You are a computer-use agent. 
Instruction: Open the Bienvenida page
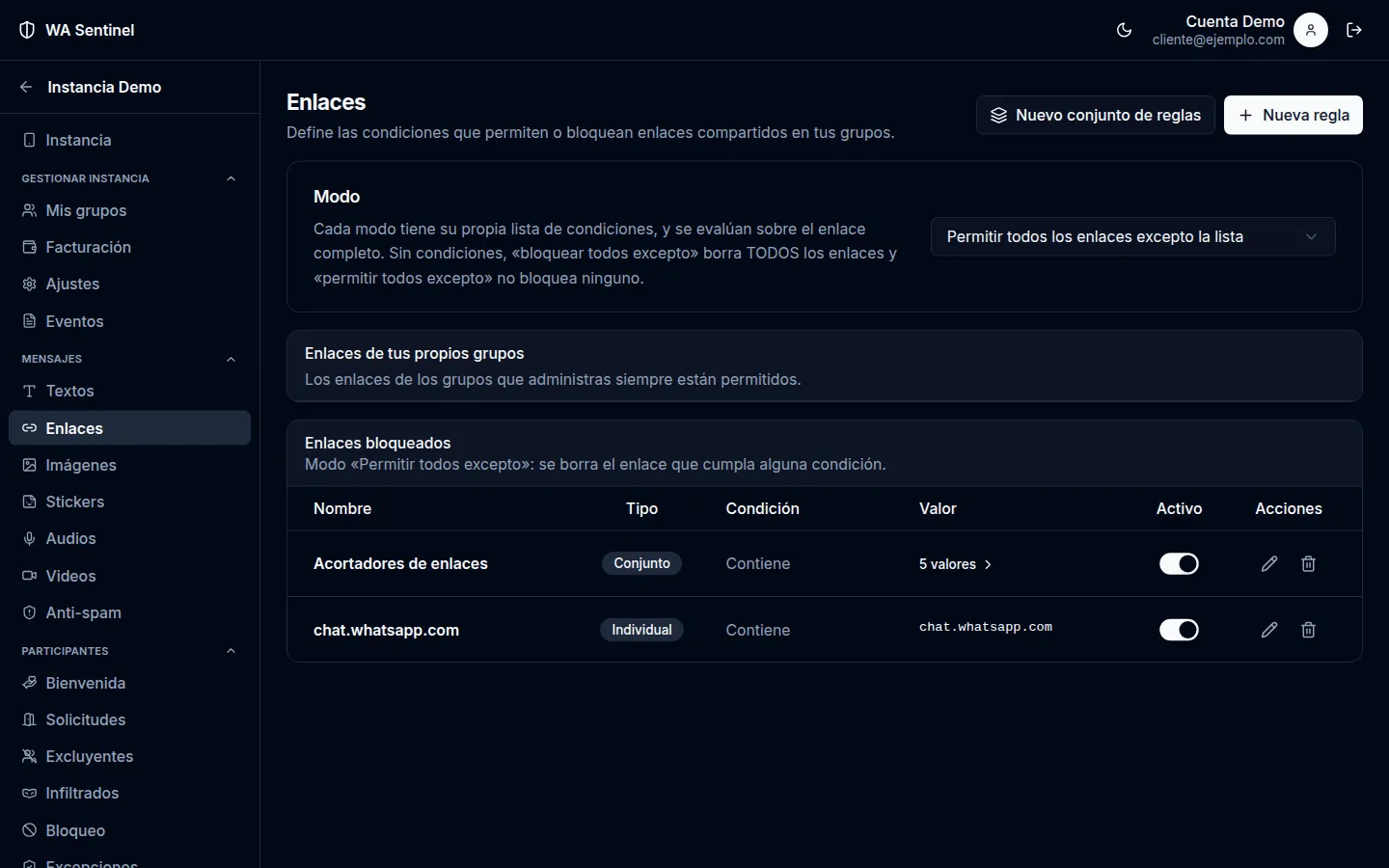click(129, 683)
